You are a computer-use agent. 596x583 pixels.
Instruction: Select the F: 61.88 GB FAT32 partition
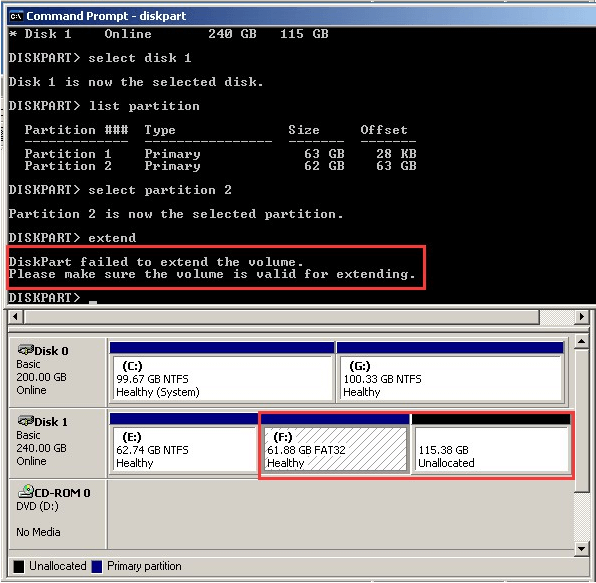(x=335, y=443)
